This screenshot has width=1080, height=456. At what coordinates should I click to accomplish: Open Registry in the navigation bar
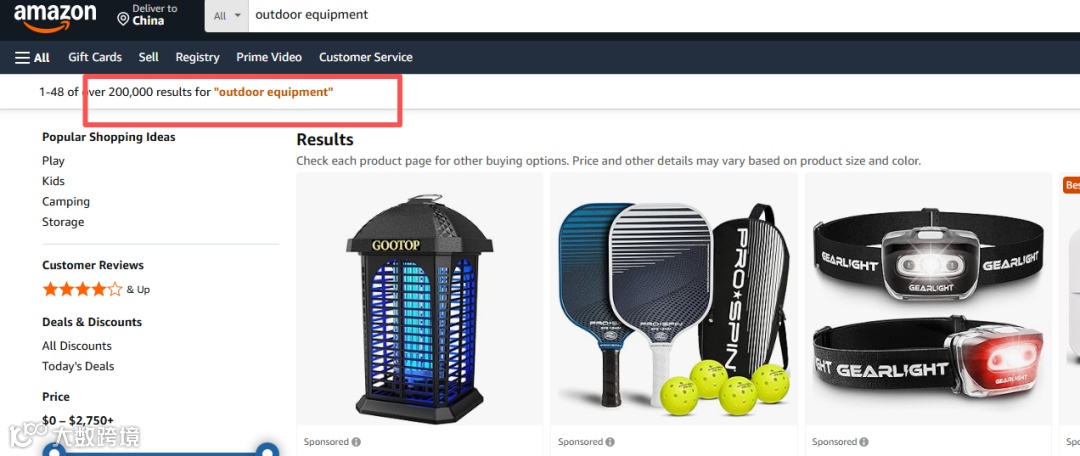tap(197, 57)
